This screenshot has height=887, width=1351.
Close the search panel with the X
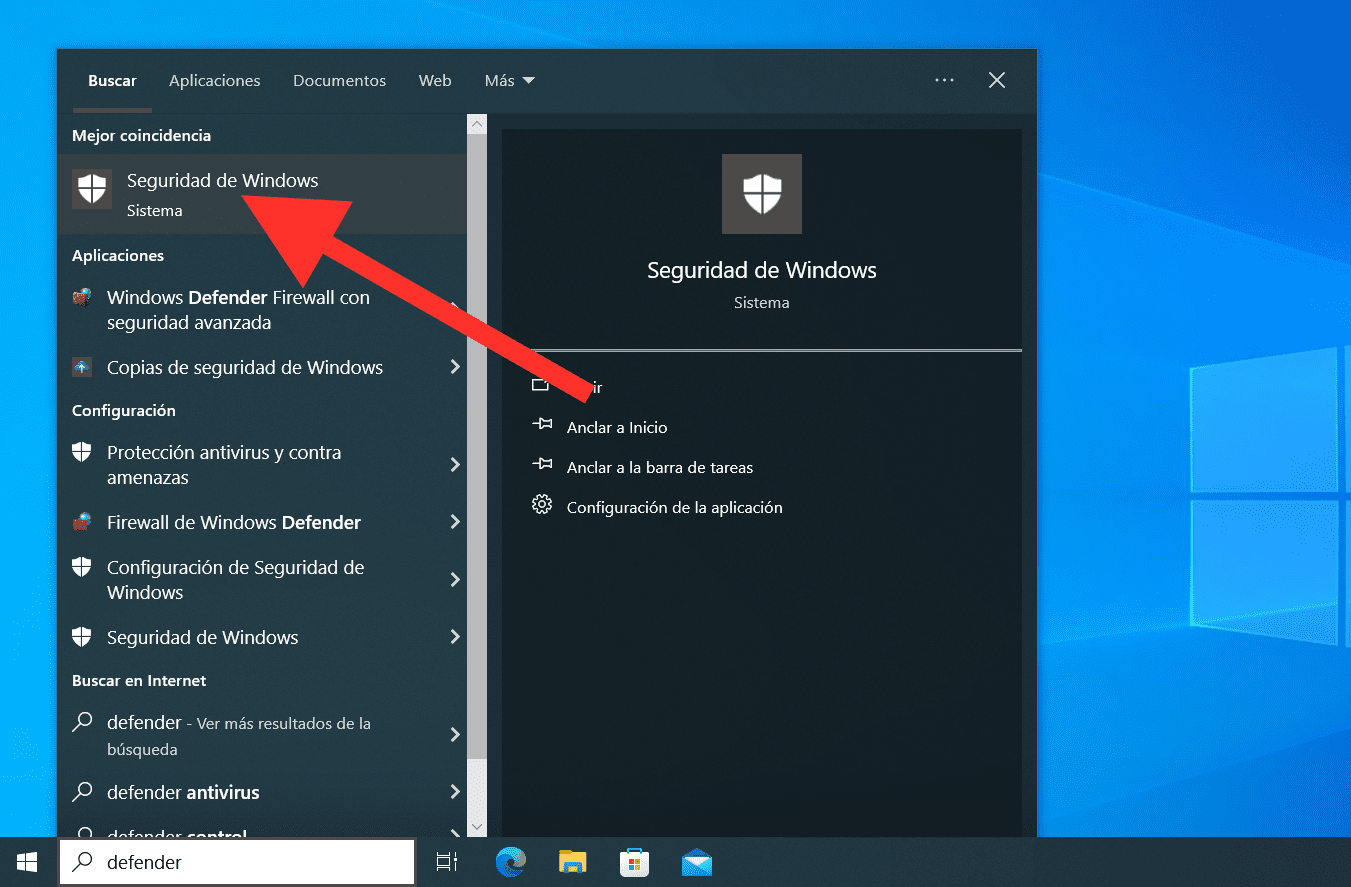click(x=997, y=80)
